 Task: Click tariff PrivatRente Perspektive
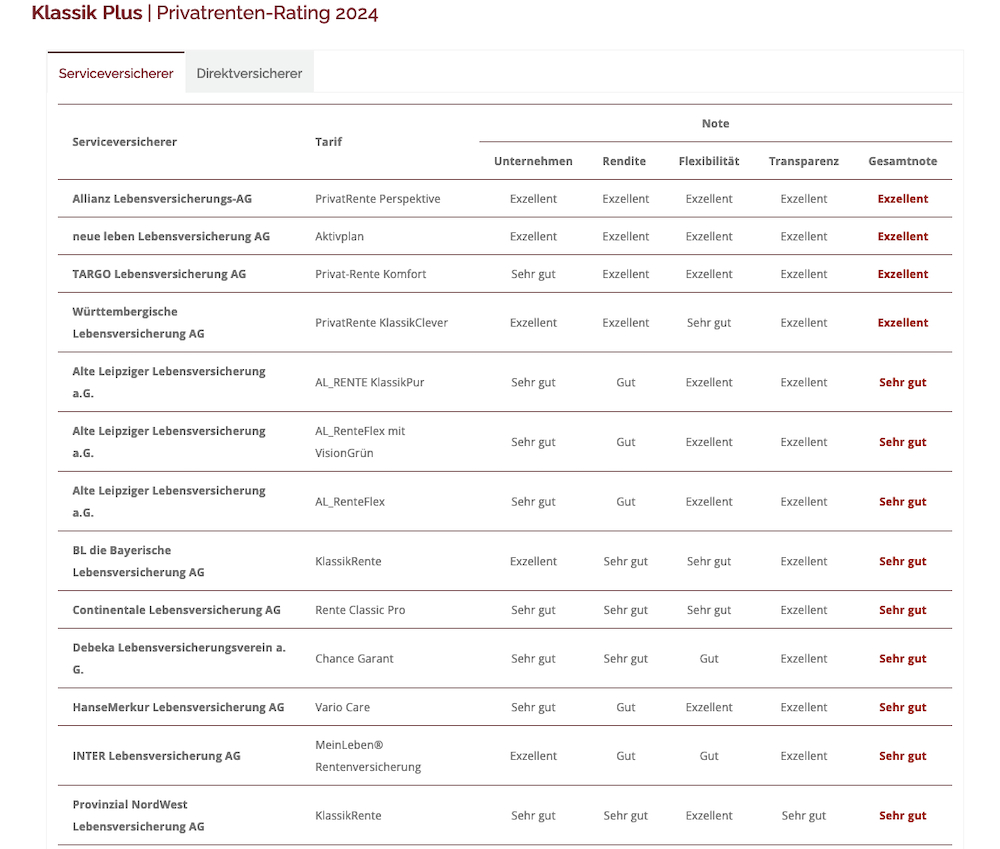coord(378,198)
